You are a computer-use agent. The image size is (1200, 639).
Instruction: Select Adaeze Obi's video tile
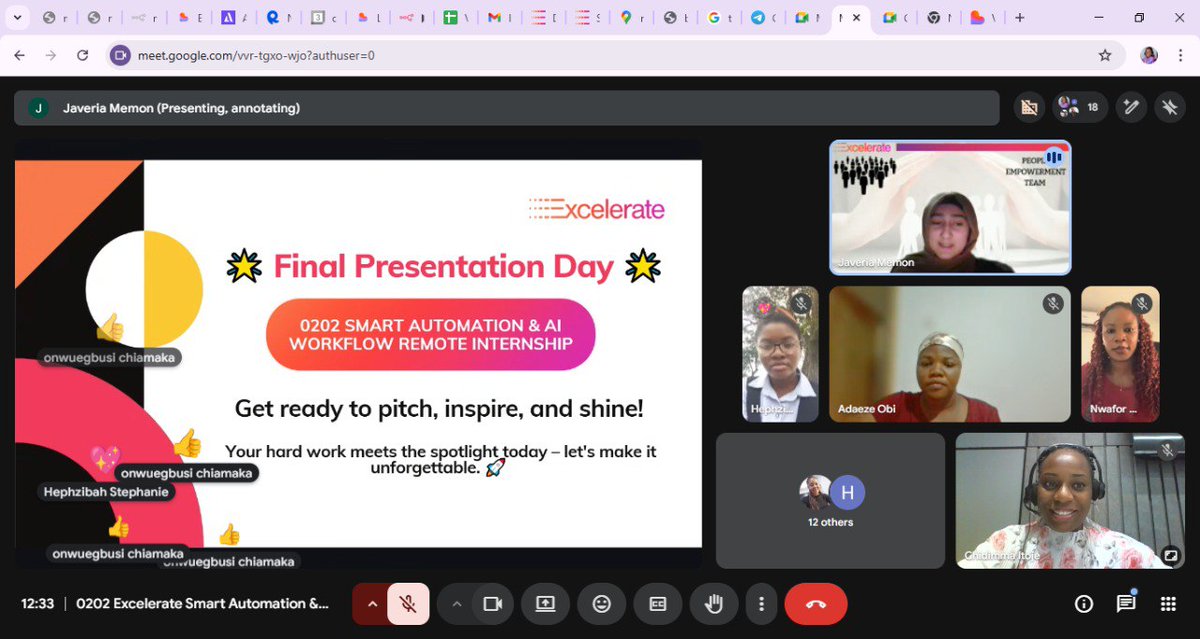pyautogui.click(x=950, y=354)
